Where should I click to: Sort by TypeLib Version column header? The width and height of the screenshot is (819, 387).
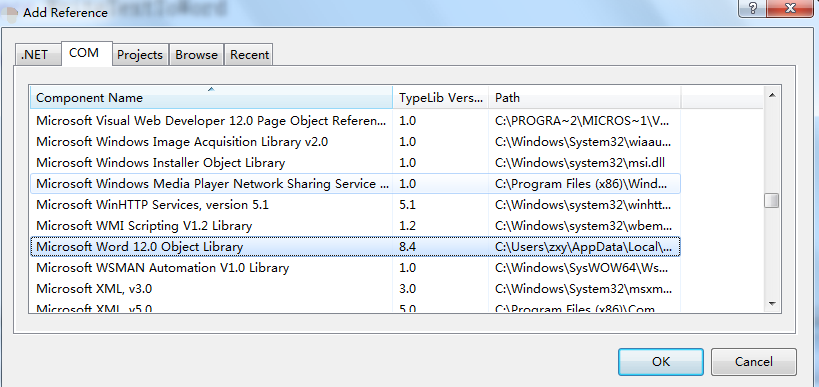click(x=440, y=98)
